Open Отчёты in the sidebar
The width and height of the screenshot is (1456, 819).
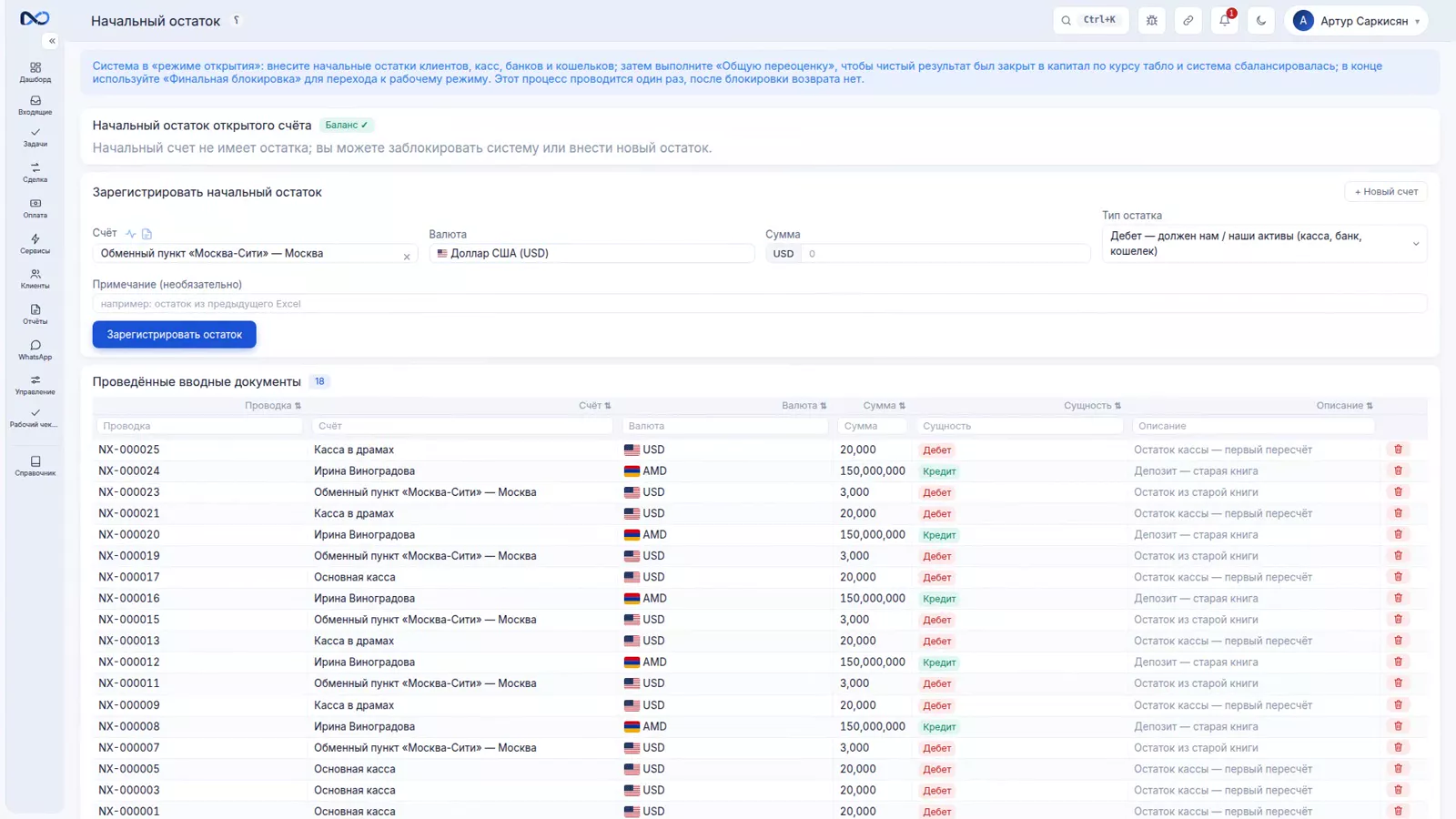pyautogui.click(x=35, y=315)
